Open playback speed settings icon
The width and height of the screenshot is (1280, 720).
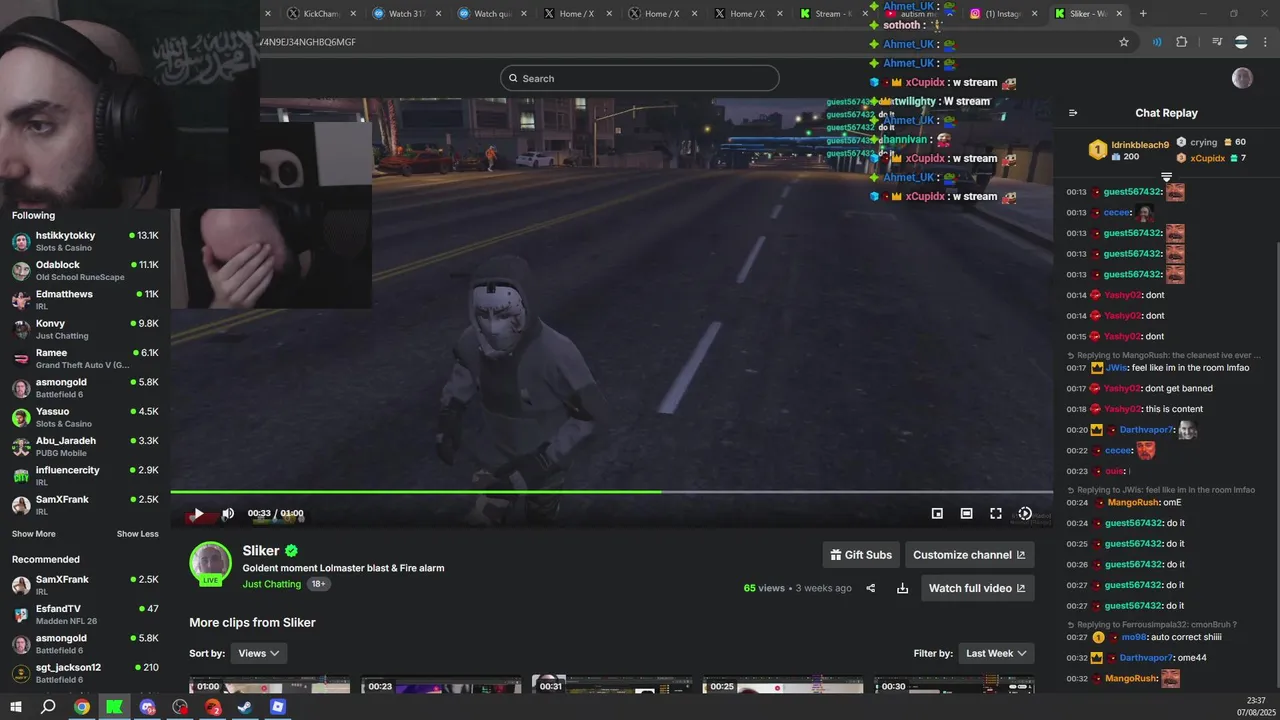pyautogui.click(x=1025, y=513)
